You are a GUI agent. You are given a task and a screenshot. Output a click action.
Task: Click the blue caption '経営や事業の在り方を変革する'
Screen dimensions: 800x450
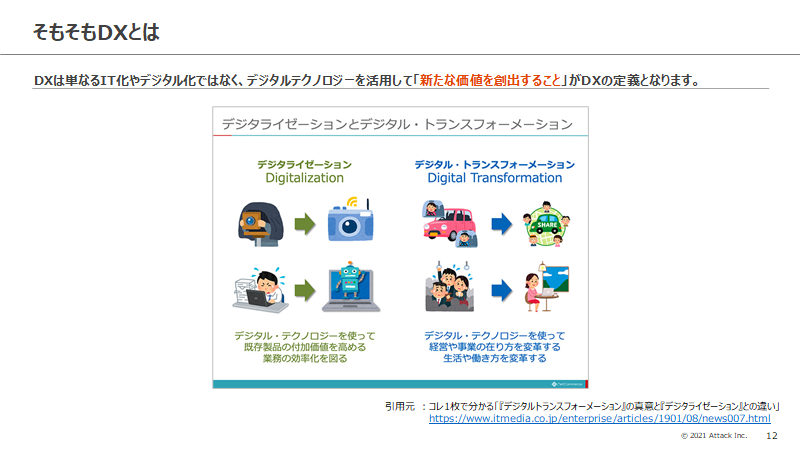coord(494,347)
